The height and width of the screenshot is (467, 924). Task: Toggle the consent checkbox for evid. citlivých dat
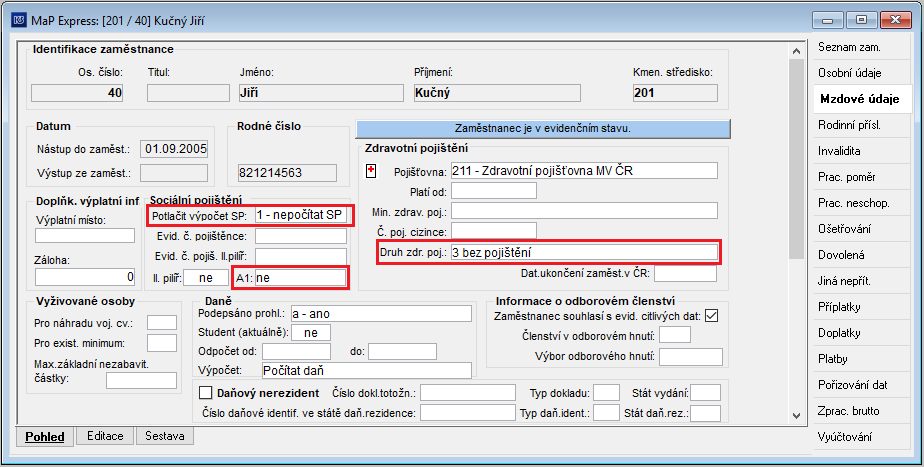click(x=712, y=316)
